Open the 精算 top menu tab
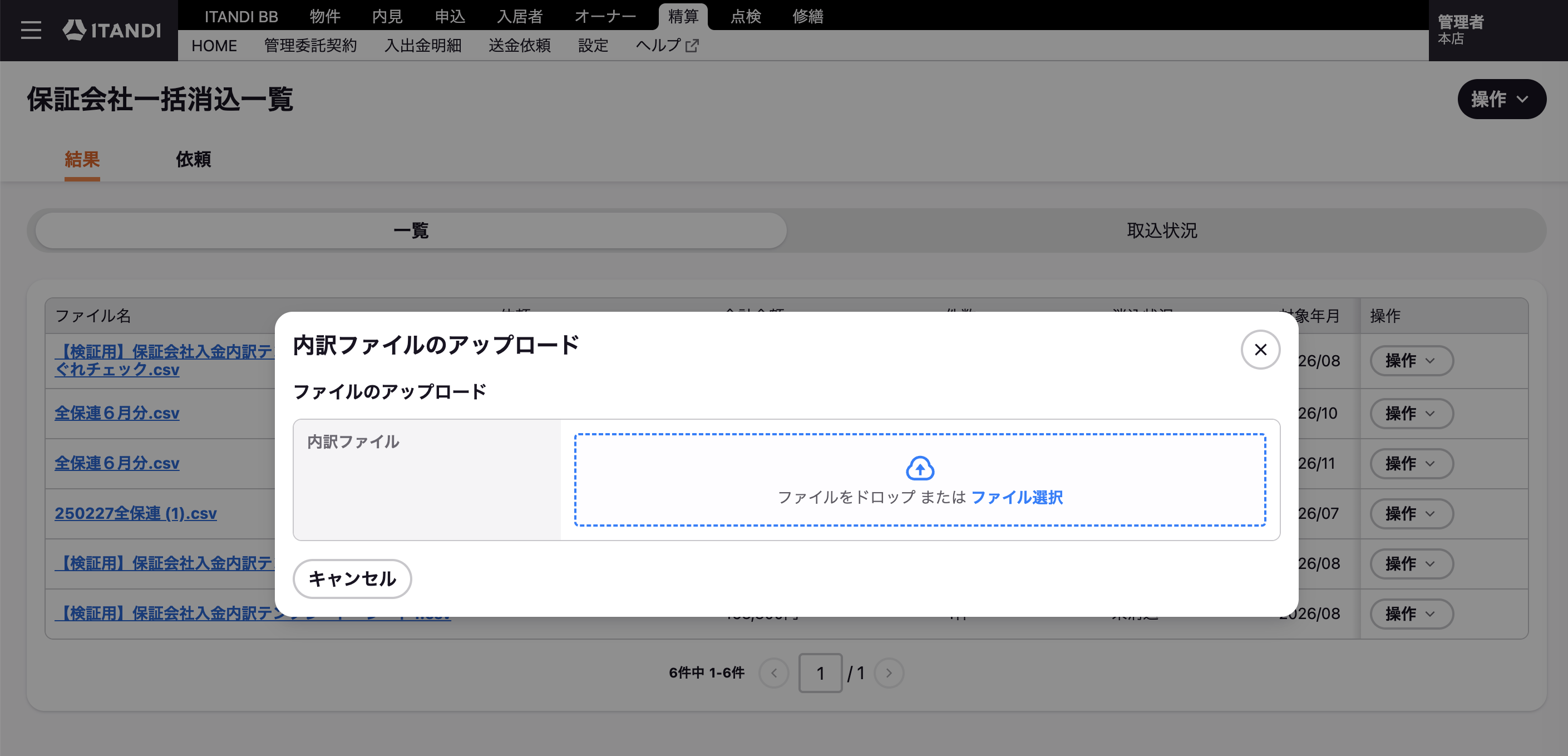This screenshot has width=1568, height=756. point(682,17)
